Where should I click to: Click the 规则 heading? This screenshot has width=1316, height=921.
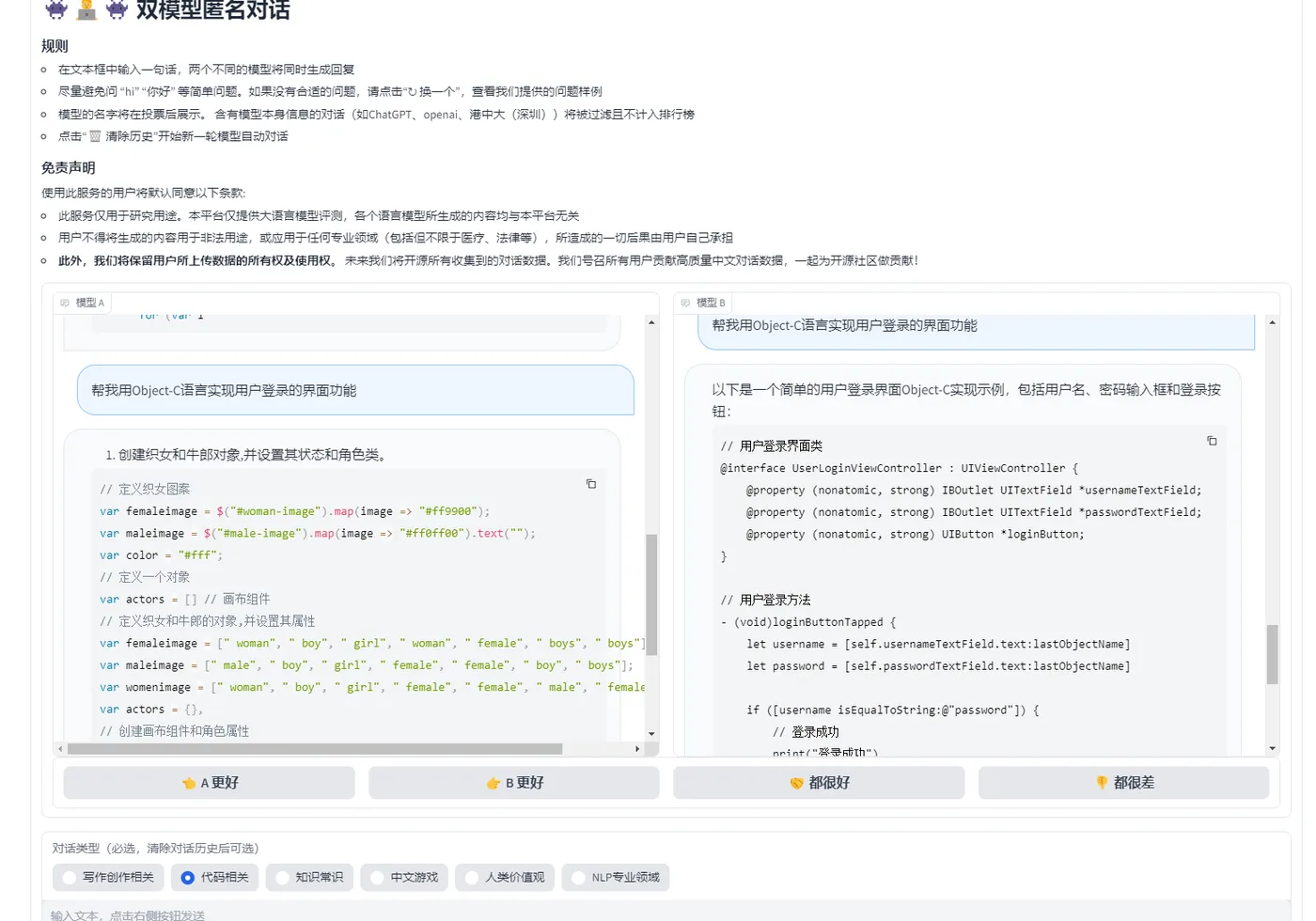coord(55,46)
